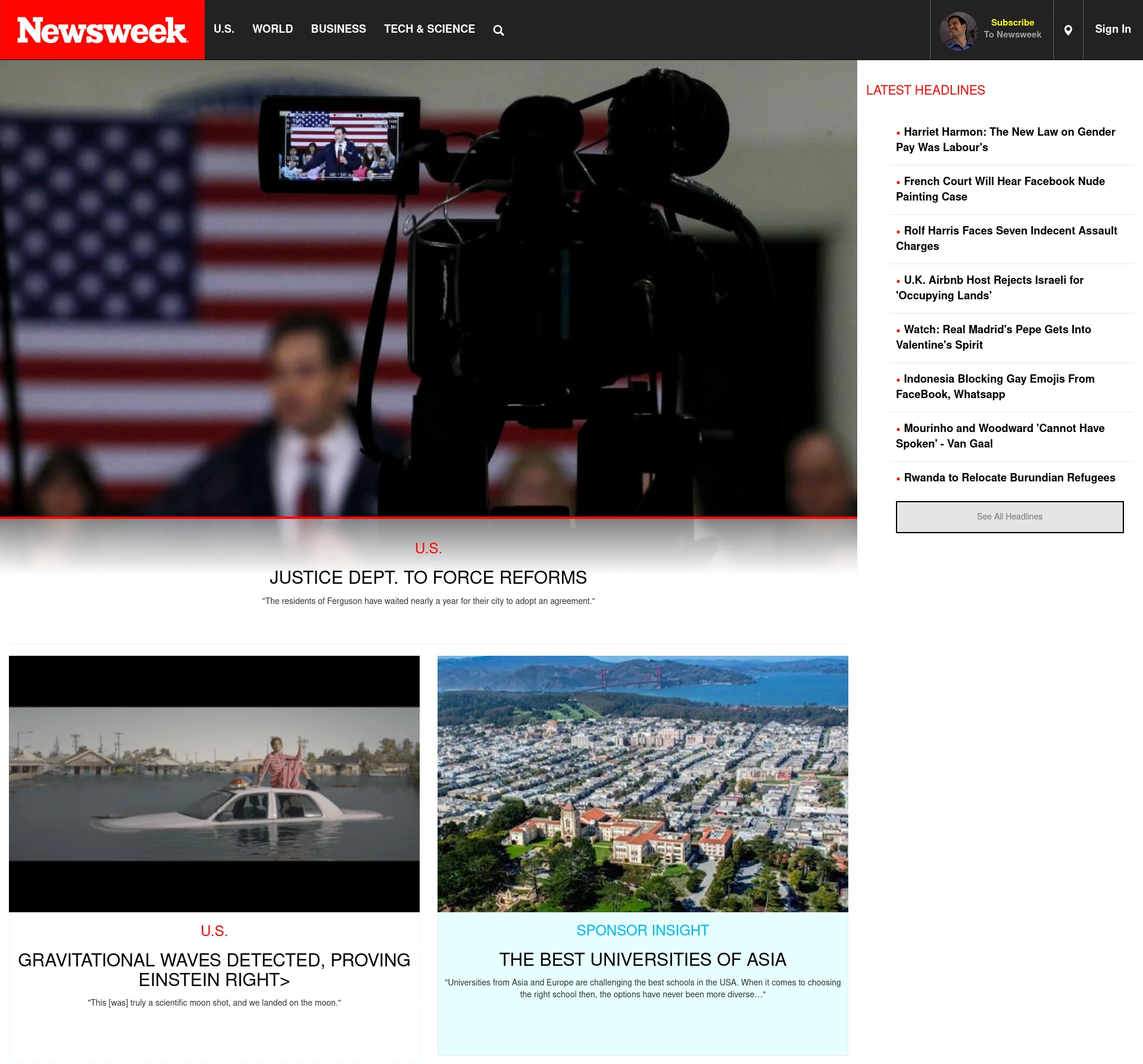1143x1064 pixels.
Task: Open Rwanda to Relocate Burundian Refugees
Action: 1009,478
